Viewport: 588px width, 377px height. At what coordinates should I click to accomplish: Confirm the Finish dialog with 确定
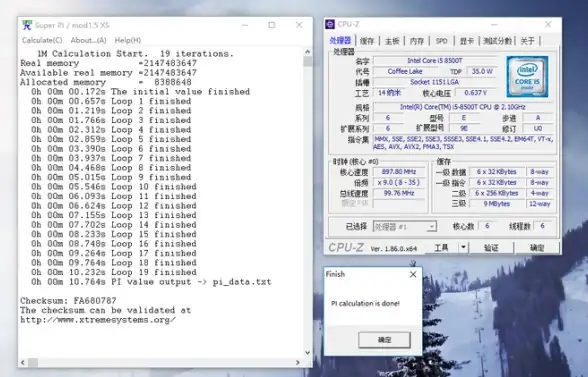point(384,340)
